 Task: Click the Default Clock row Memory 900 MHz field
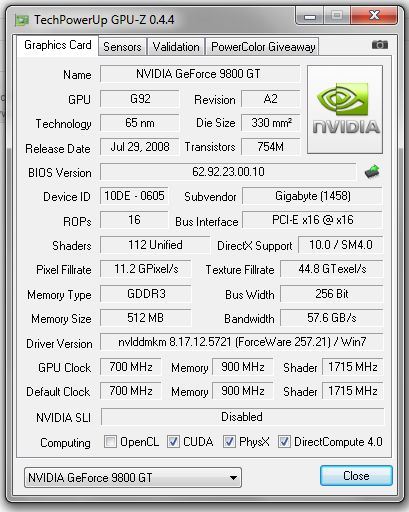(x=243, y=391)
